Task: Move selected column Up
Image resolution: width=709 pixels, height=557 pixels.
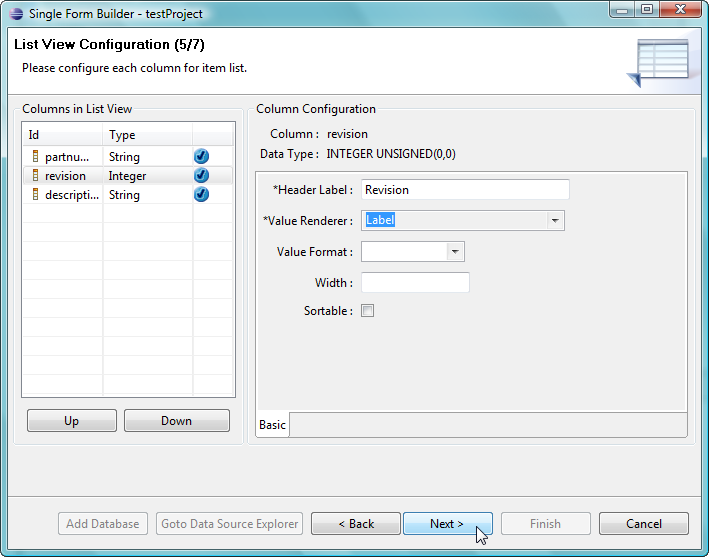Action: pyautogui.click(x=71, y=421)
